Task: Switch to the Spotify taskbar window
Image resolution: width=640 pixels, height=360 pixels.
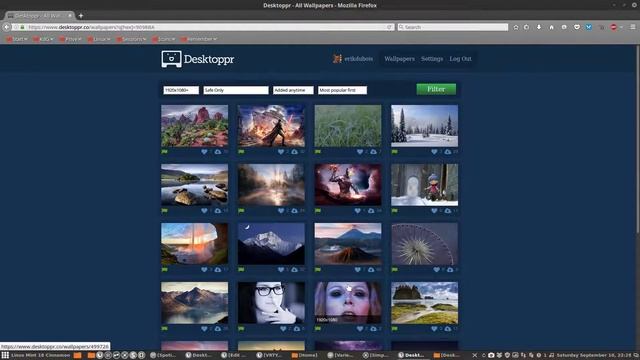Action: 163,355
